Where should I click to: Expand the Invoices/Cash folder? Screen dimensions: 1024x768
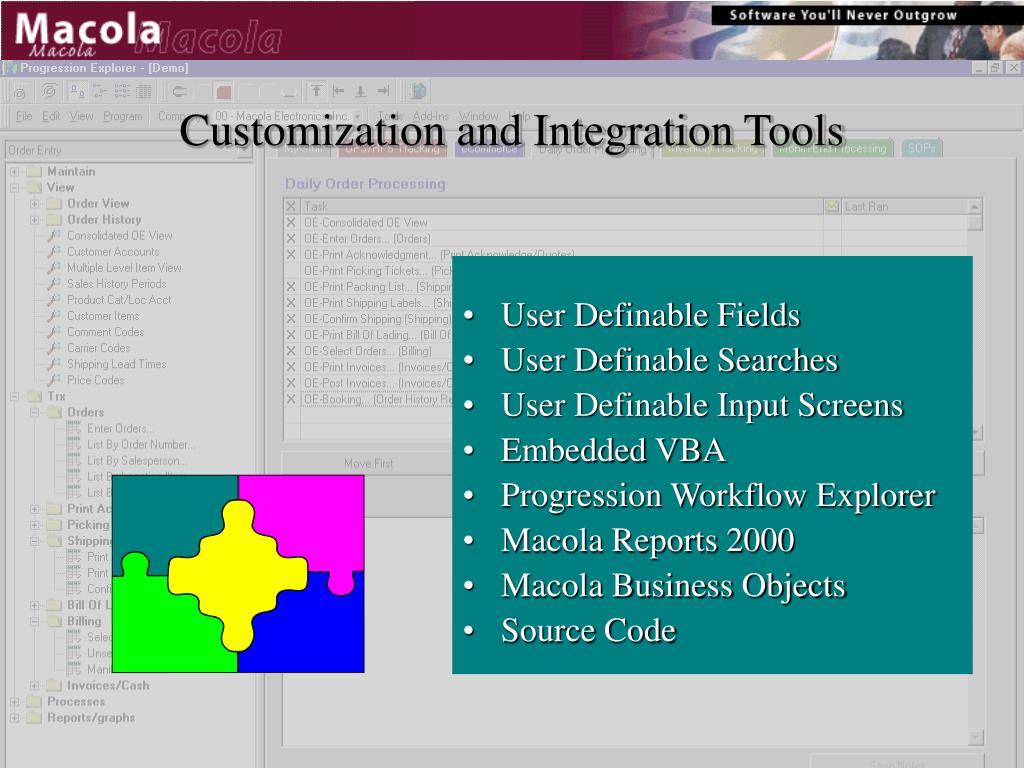(35, 686)
